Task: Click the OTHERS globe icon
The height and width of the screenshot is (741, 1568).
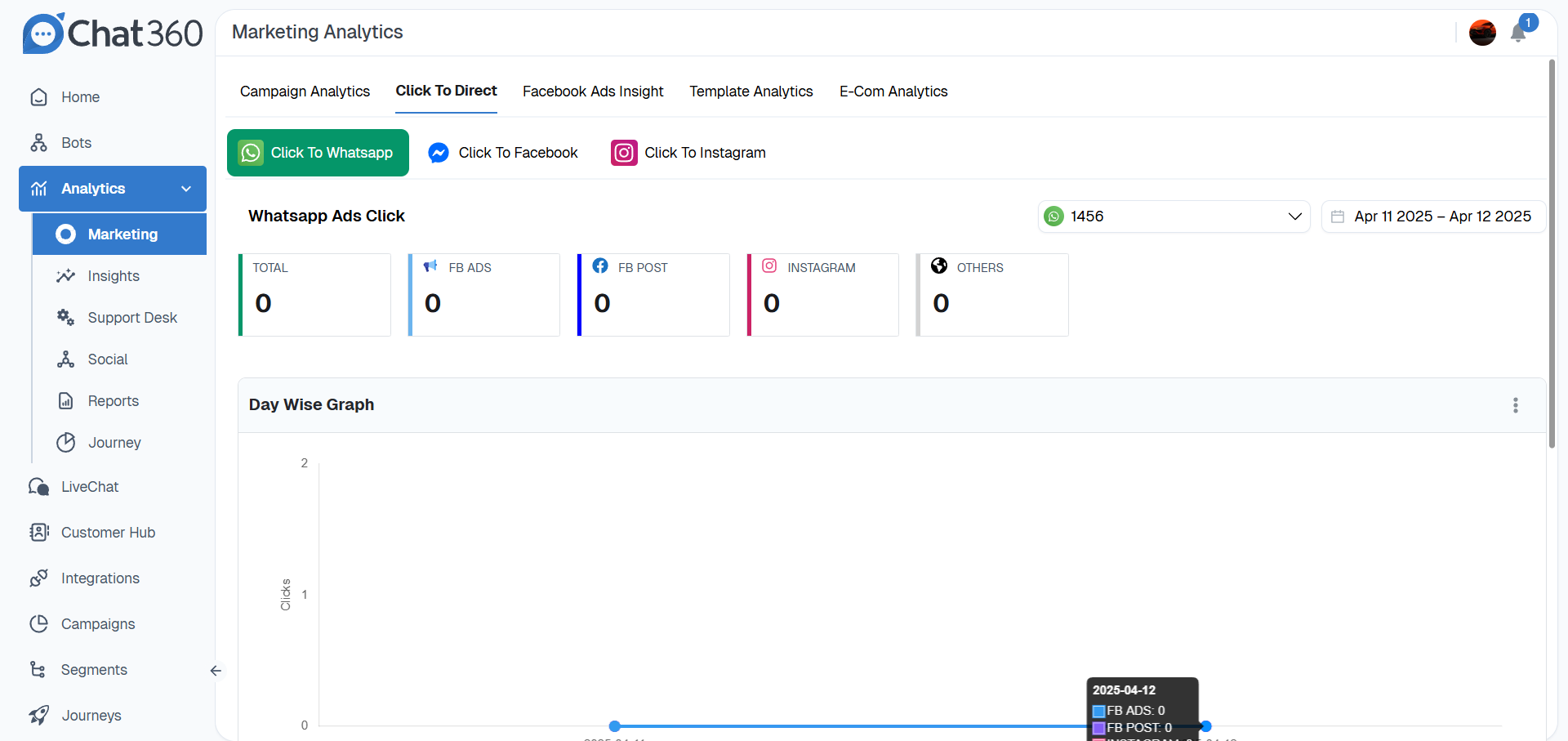Action: (x=939, y=266)
